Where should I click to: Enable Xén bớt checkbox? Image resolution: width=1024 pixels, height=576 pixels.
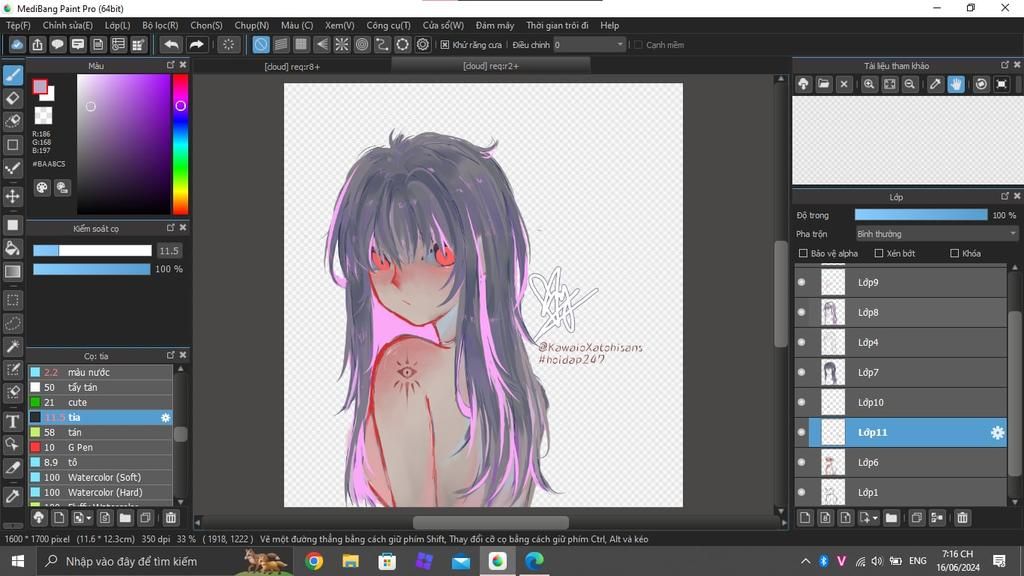[x=879, y=253]
